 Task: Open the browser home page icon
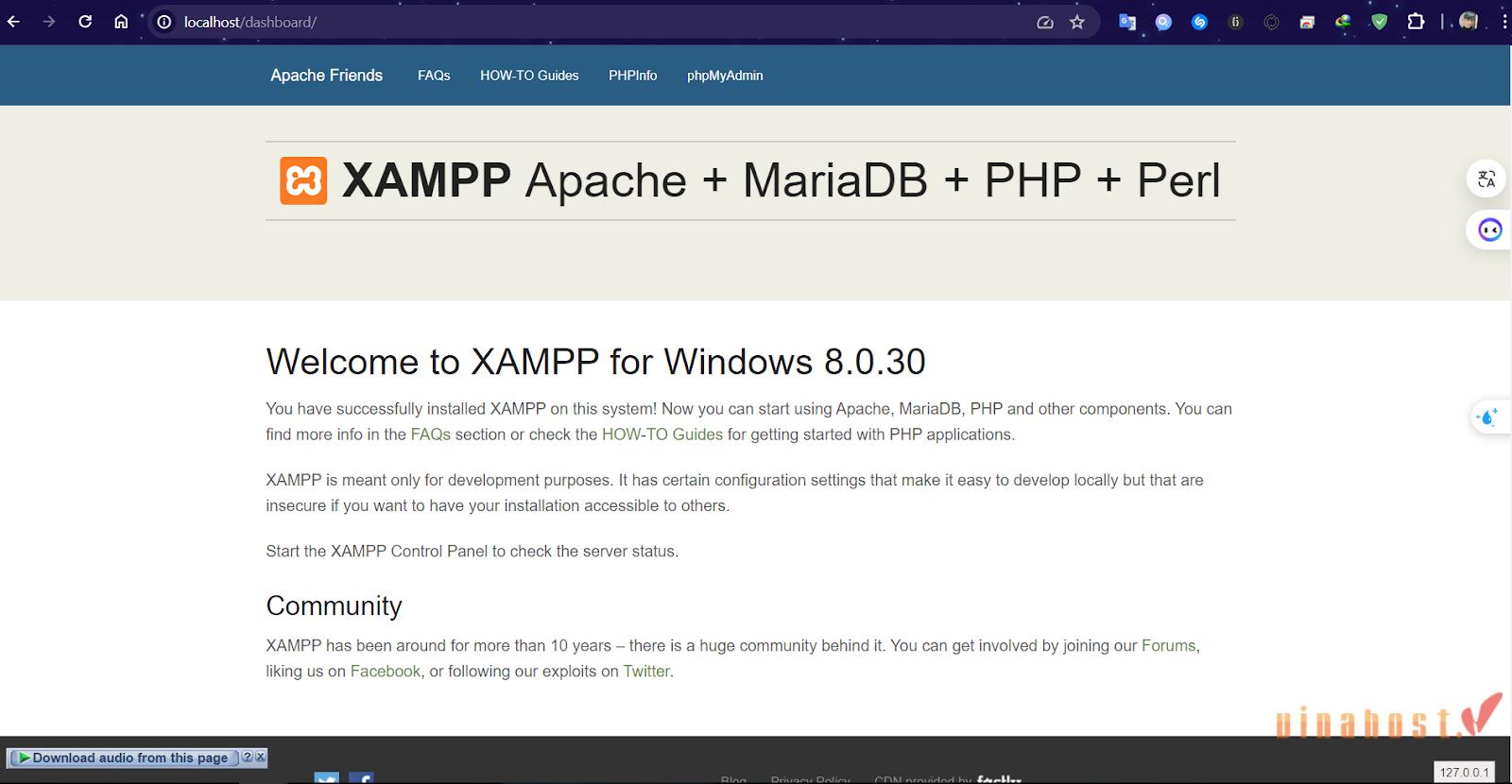click(x=121, y=22)
